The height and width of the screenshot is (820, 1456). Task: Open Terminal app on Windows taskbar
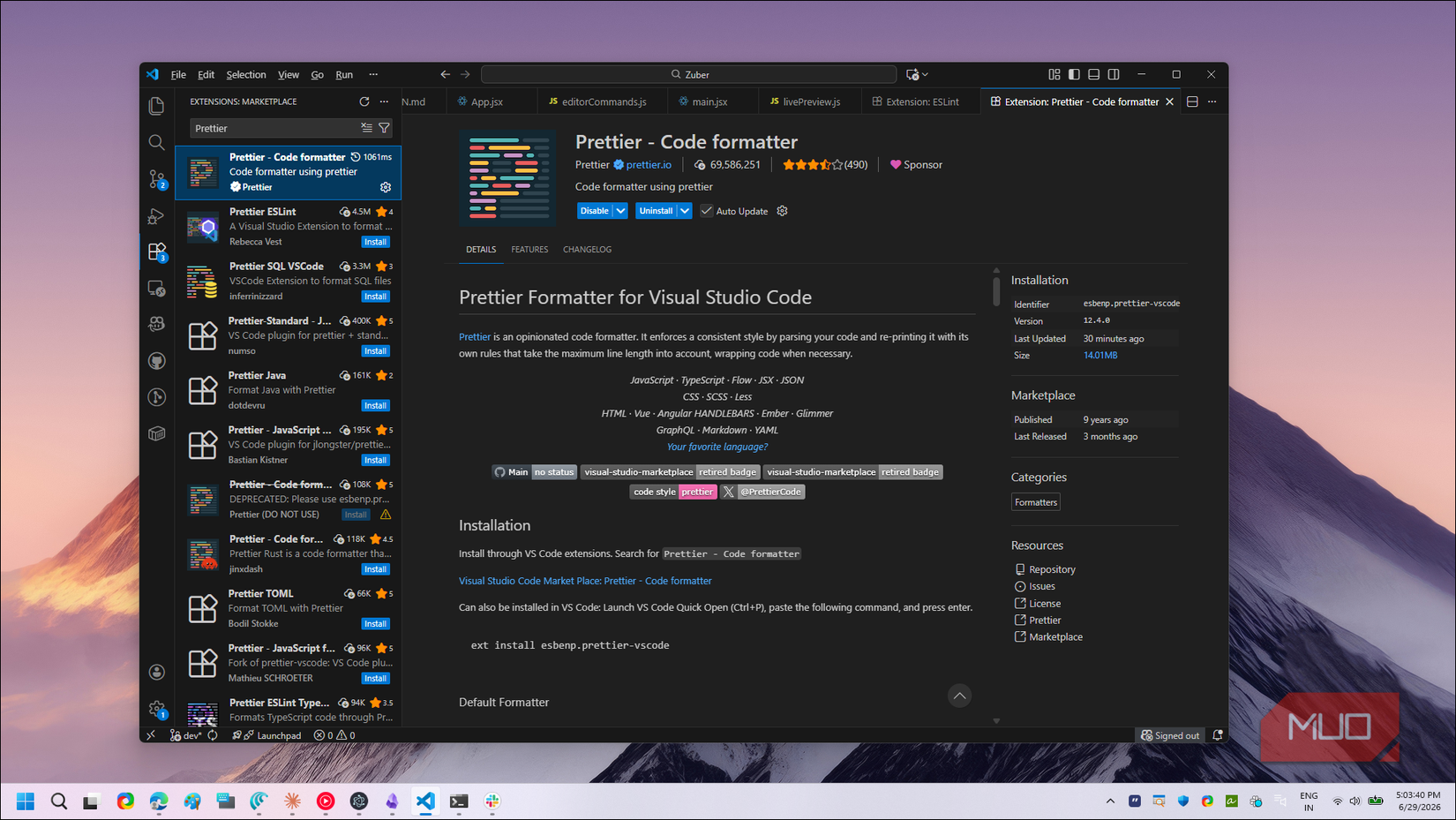point(459,801)
